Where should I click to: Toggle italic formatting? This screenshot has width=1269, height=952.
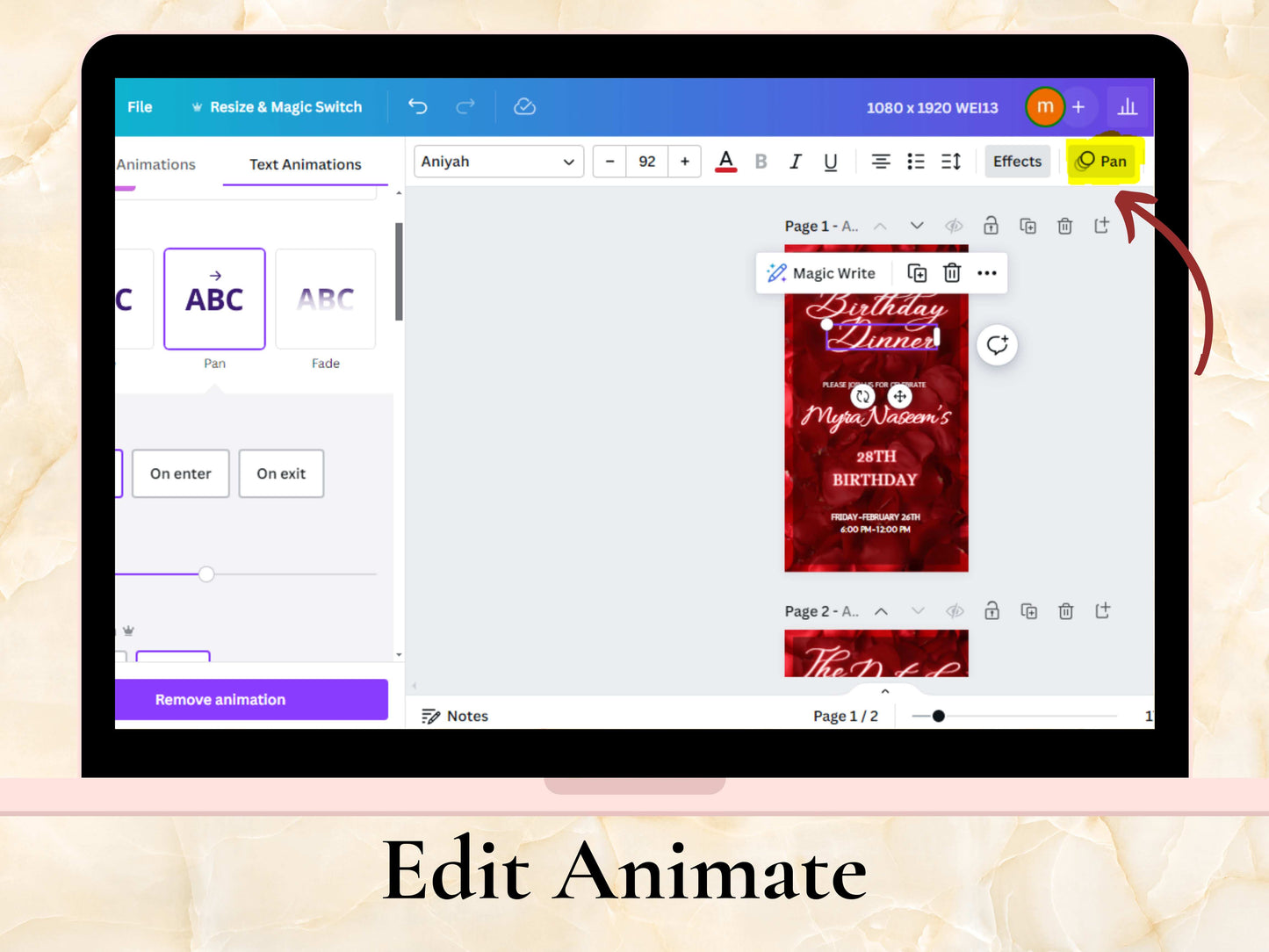tap(795, 162)
